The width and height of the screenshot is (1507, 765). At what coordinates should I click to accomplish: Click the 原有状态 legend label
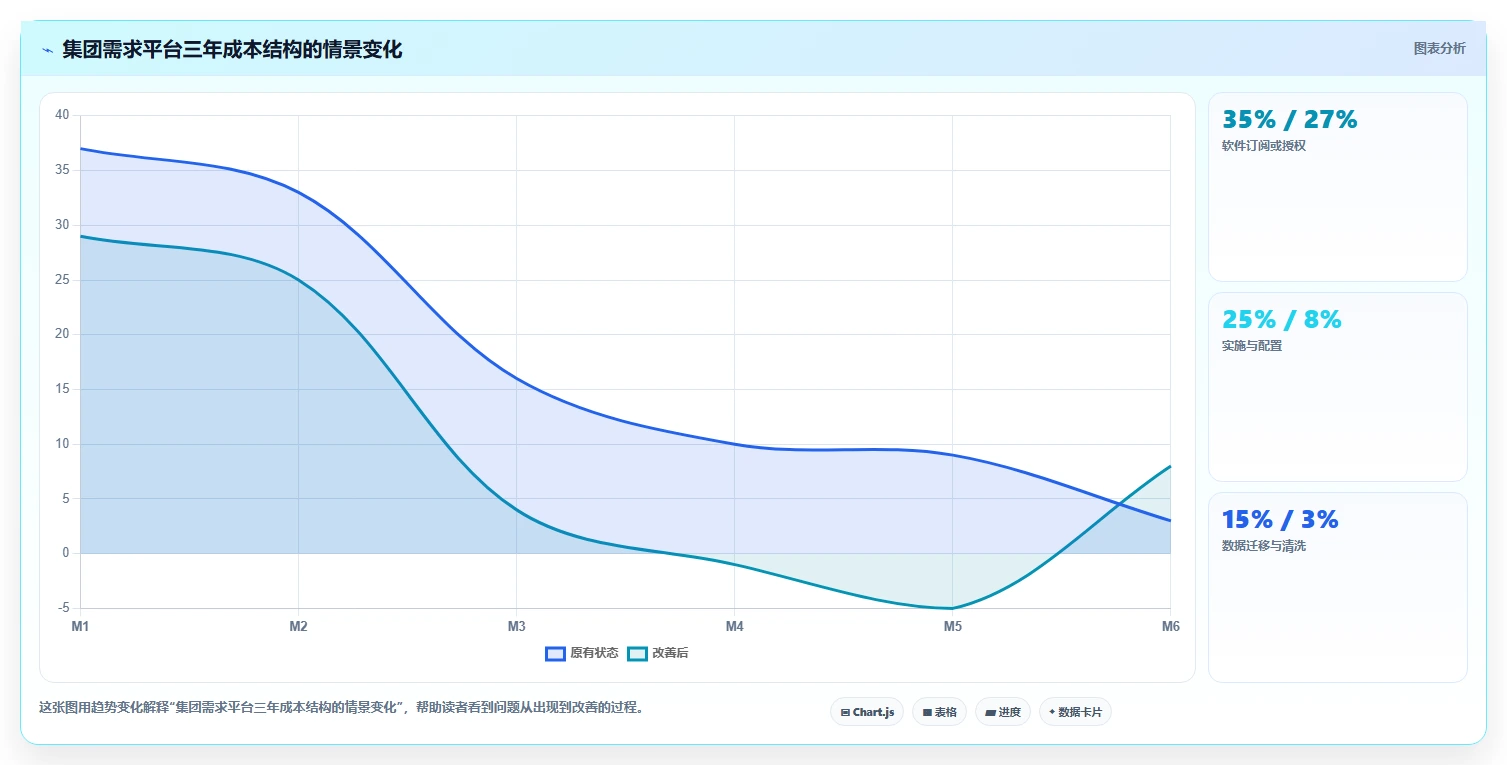tap(594, 653)
